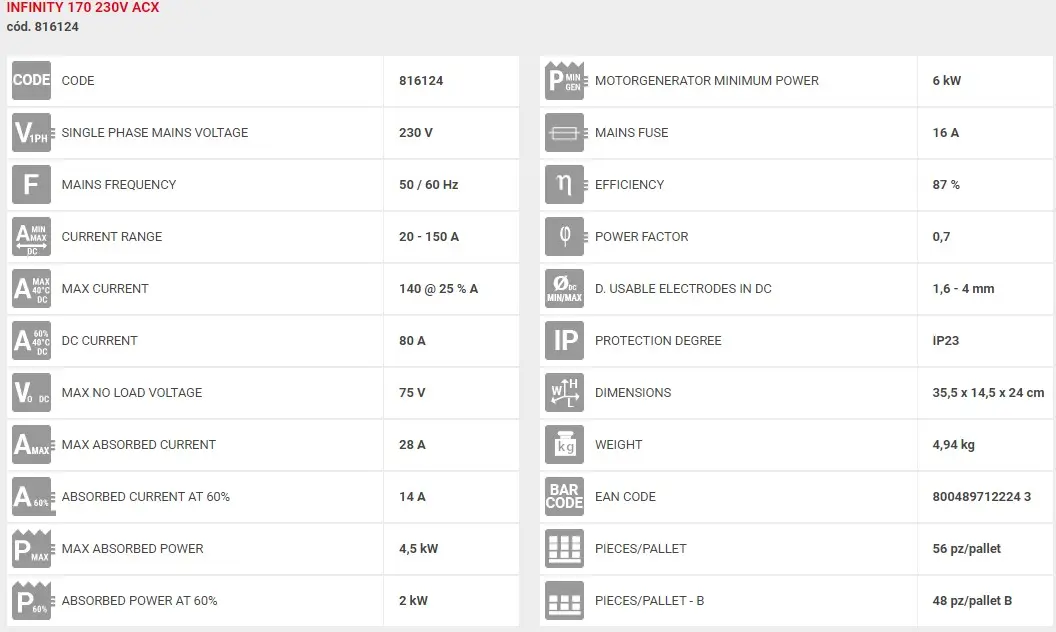Click the cód. 816124 text
The image size is (1056, 632).
pyautogui.click(x=42, y=27)
